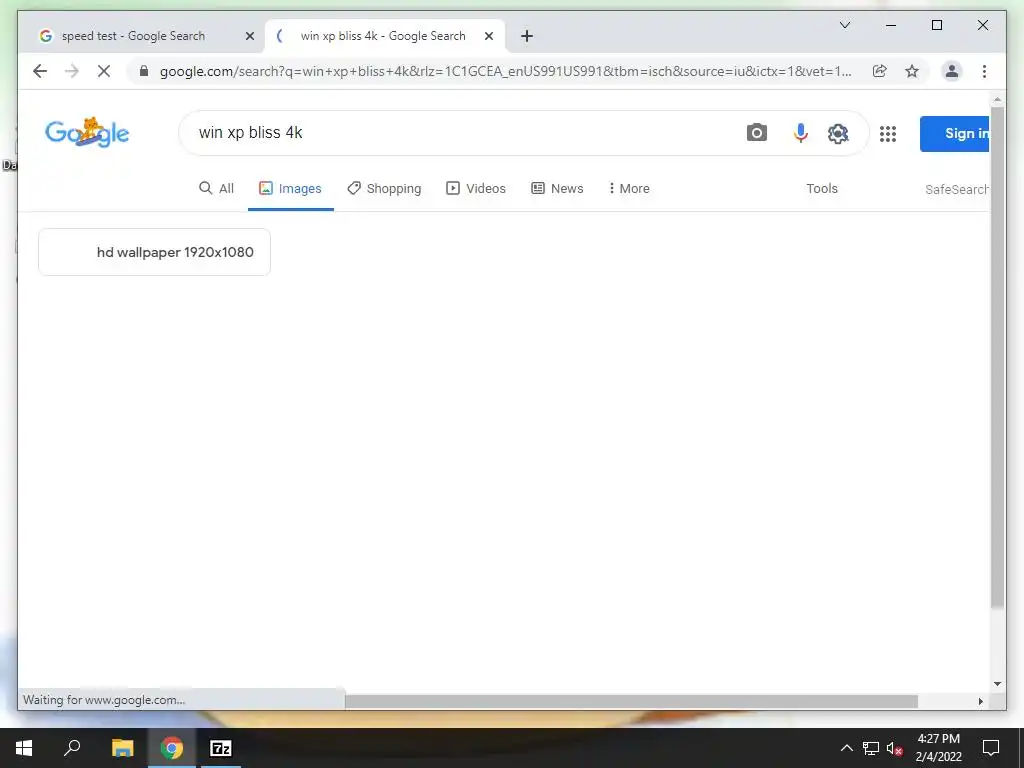This screenshot has height=768, width=1024.
Task: Open Chrome's three-dot menu
Action: coord(984,71)
